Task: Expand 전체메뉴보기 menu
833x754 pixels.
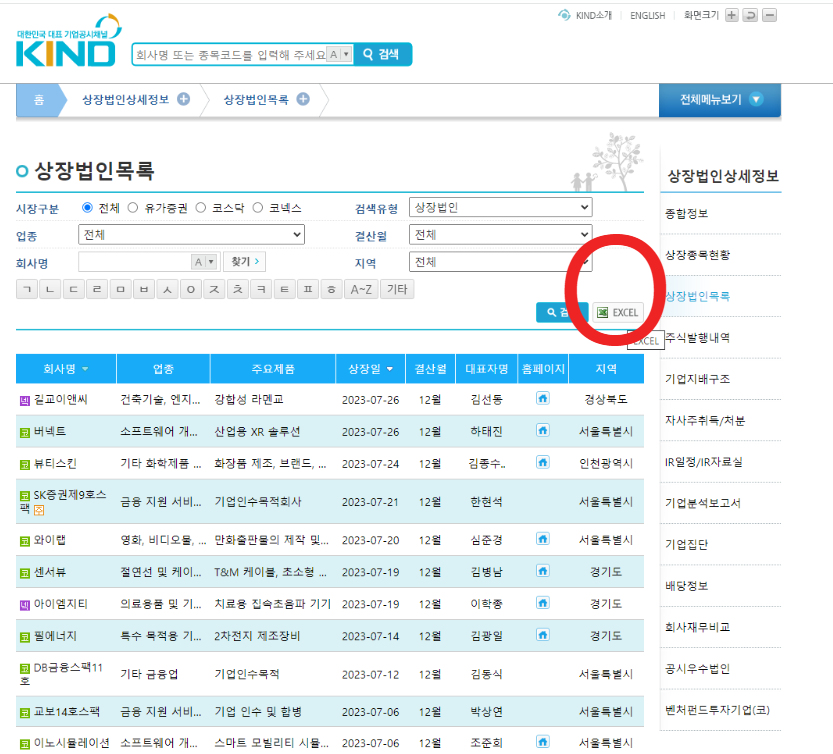Action: tap(720, 99)
